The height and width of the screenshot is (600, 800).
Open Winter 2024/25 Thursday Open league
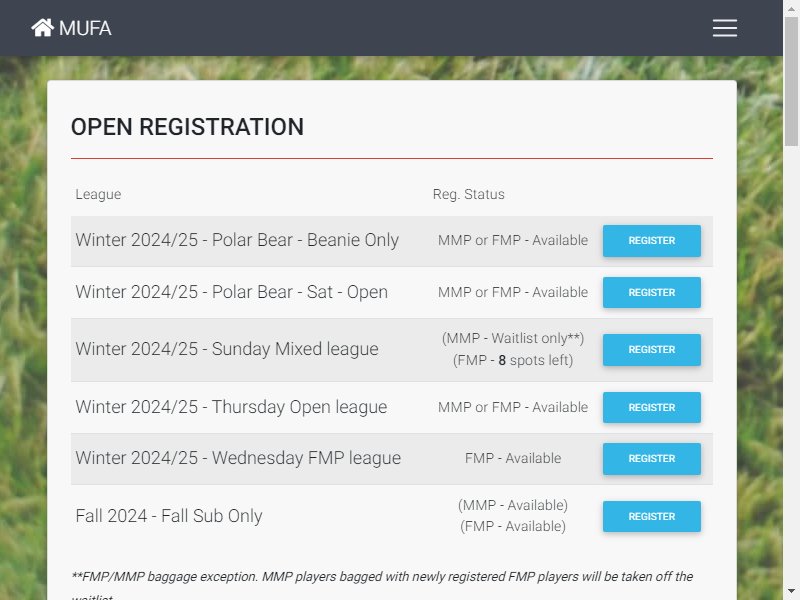point(231,407)
